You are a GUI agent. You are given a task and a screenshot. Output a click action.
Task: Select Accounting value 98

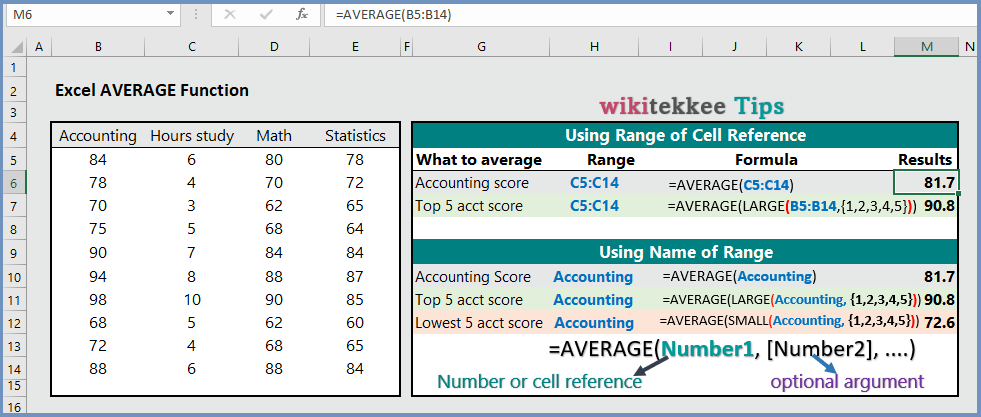pos(98,299)
